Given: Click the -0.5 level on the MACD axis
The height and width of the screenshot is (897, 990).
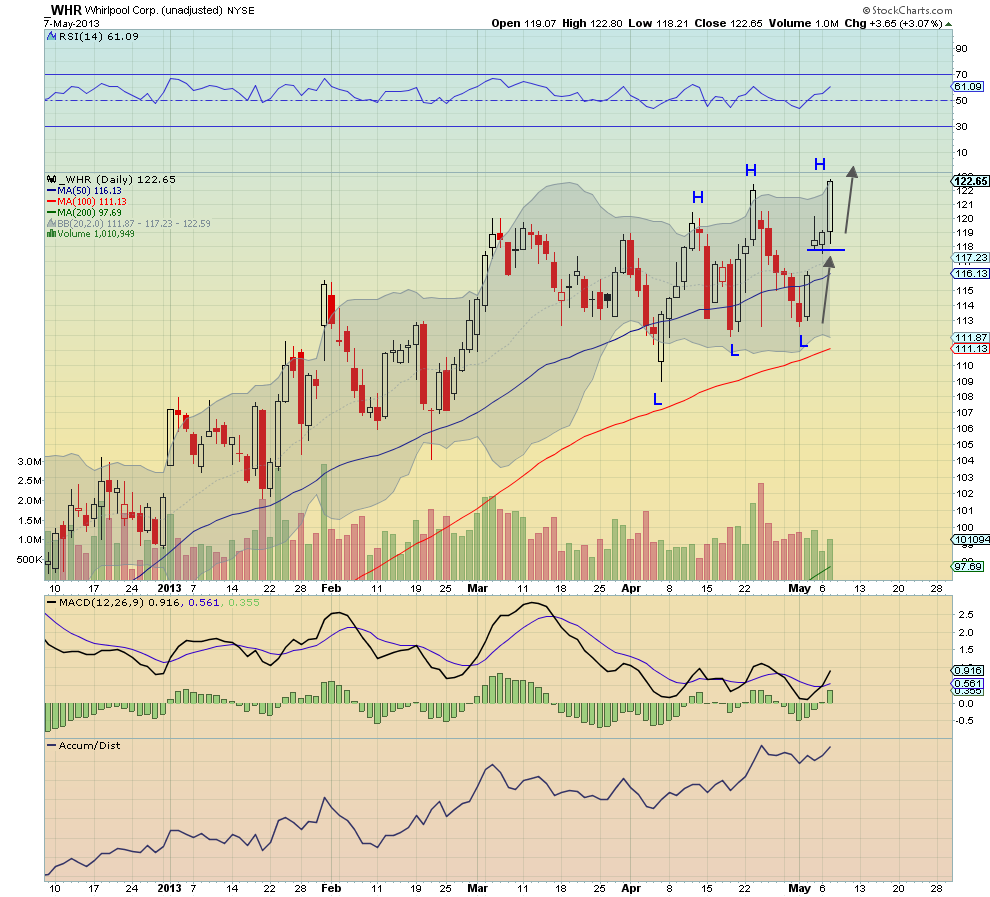Looking at the screenshot, I should pos(964,721).
